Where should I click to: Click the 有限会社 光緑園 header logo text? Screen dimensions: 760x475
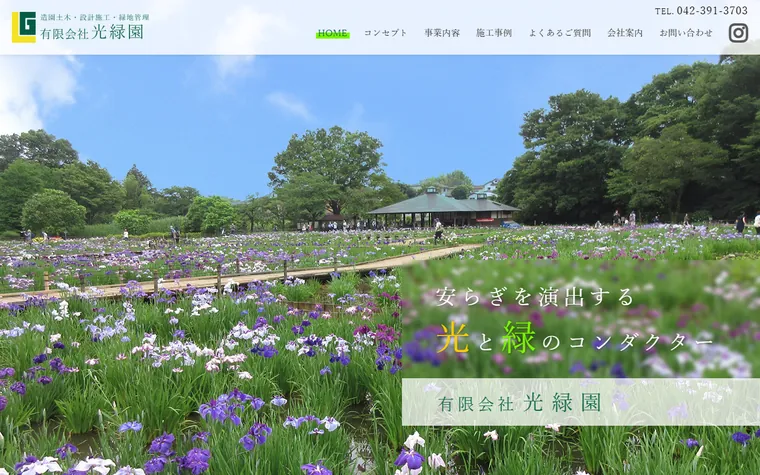(92, 33)
